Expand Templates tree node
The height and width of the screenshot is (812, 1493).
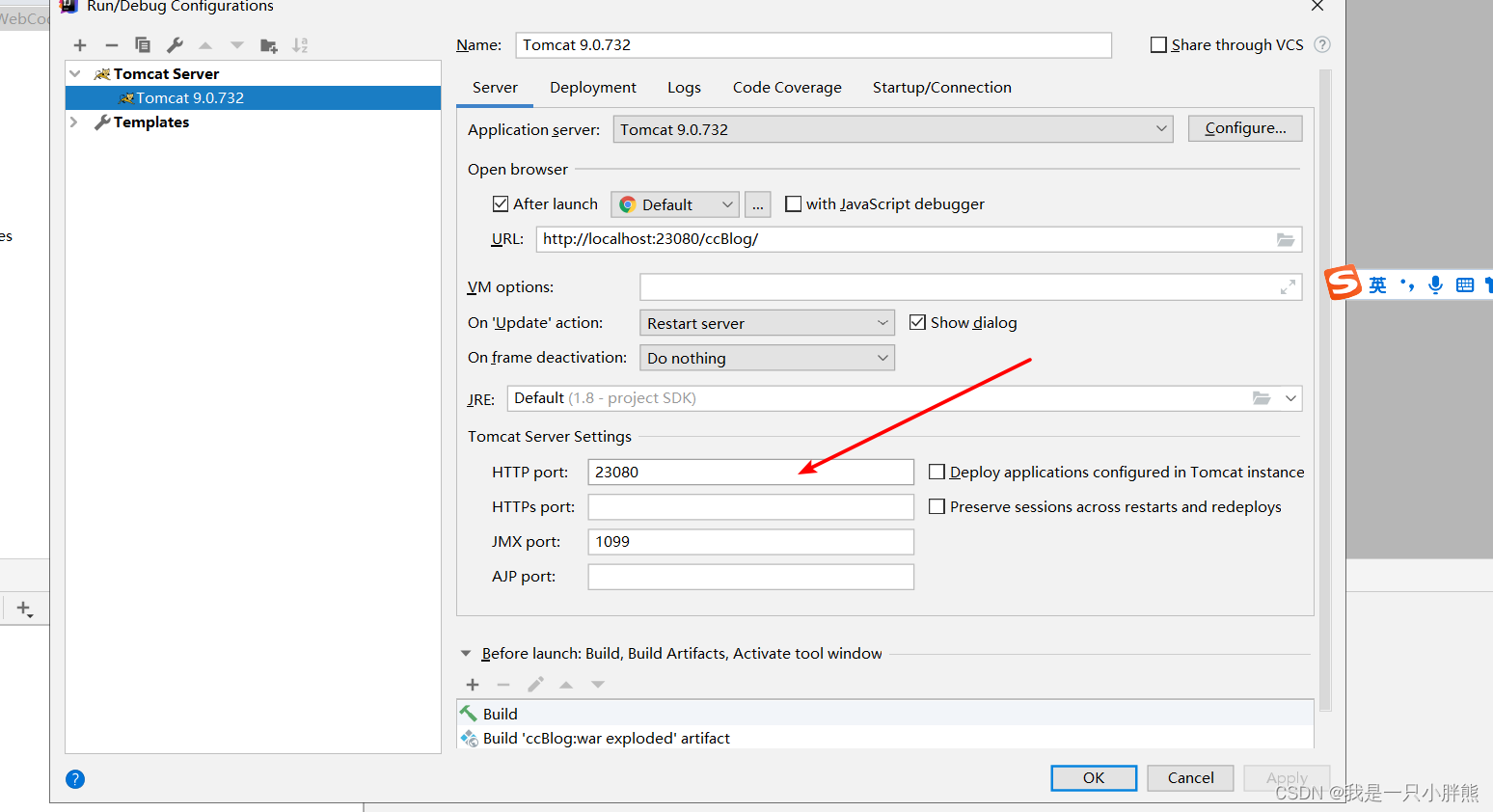tap(75, 122)
